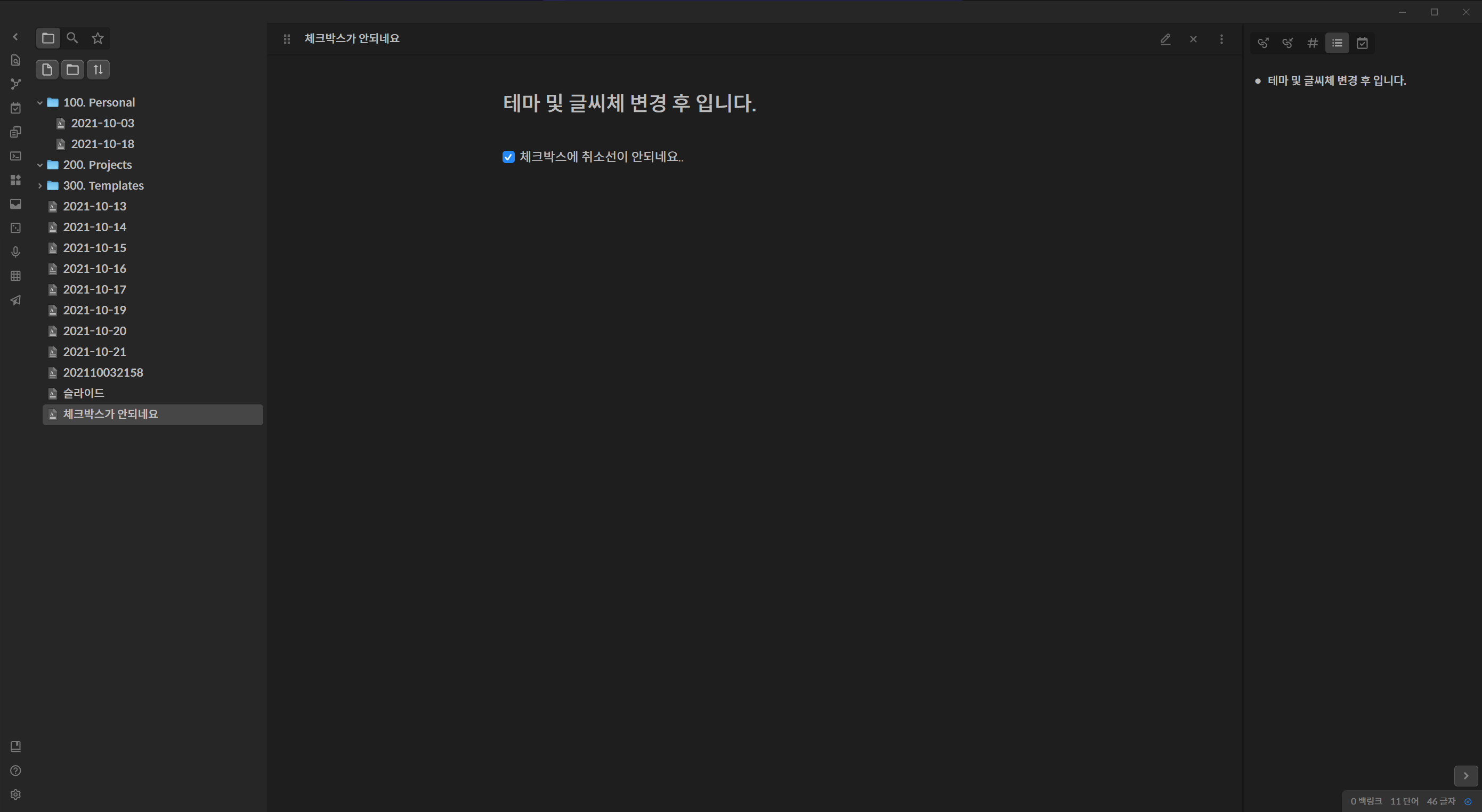Viewport: 1482px width, 812px height.
Task: Jump to the outline heading 테마 및 글씨체 변경 후 입니다.
Action: point(1337,80)
